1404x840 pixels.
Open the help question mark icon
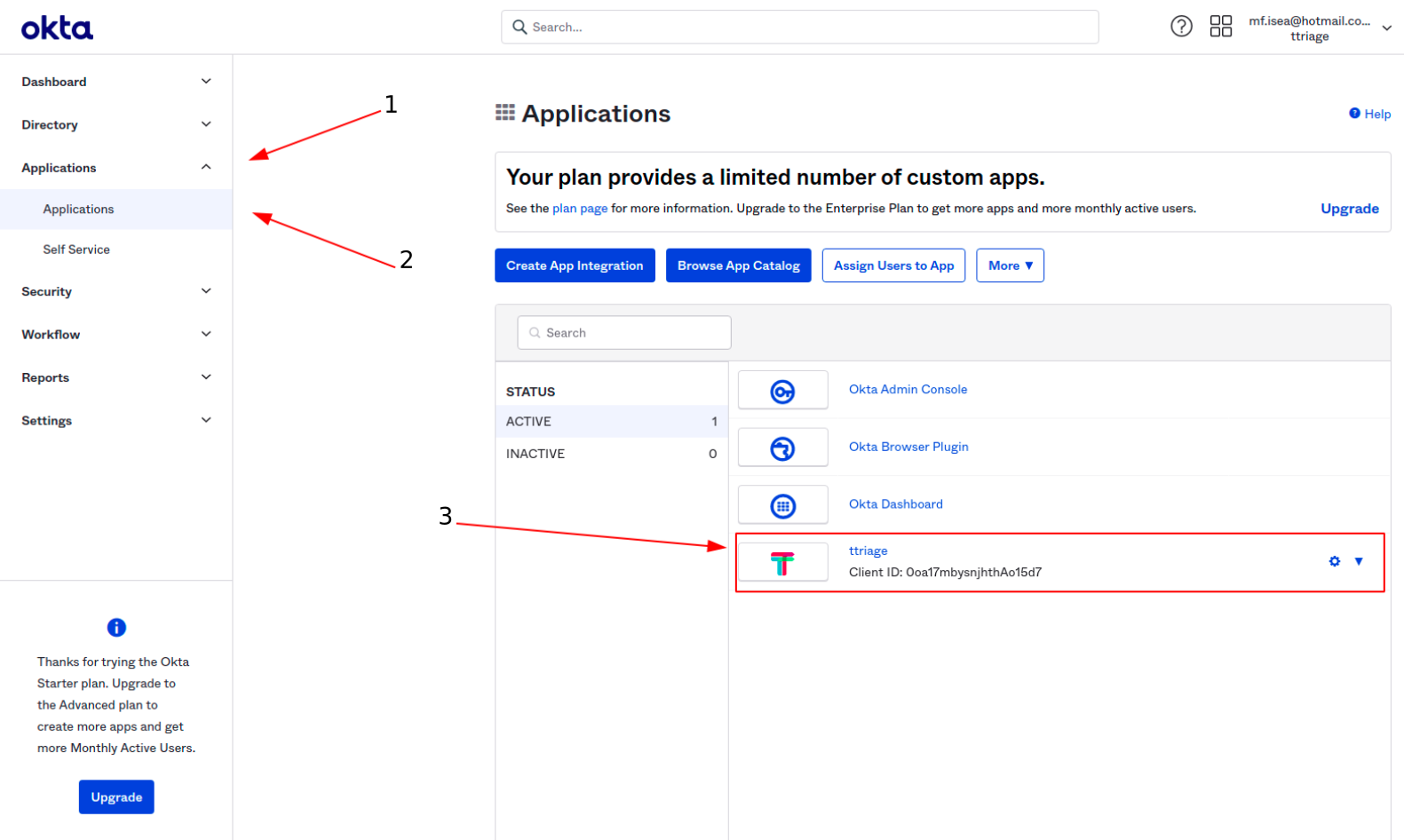click(x=1181, y=27)
